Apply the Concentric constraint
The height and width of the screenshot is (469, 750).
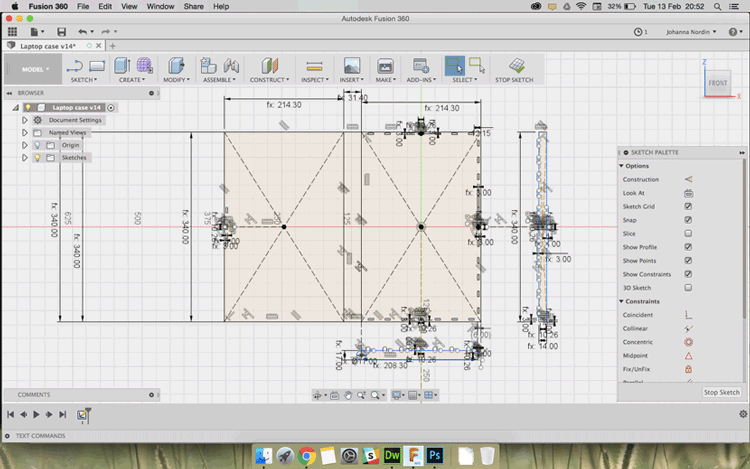tap(688, 342)
